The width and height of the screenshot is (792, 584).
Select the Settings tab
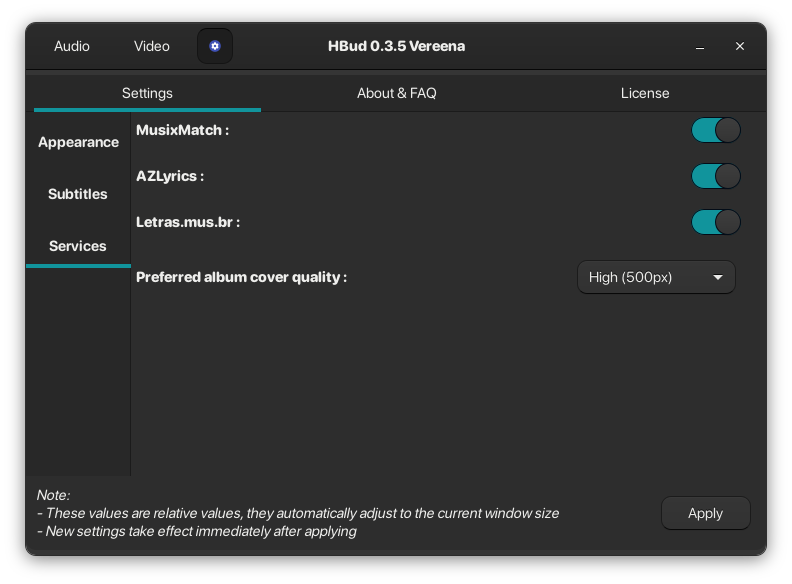(147, 93)
